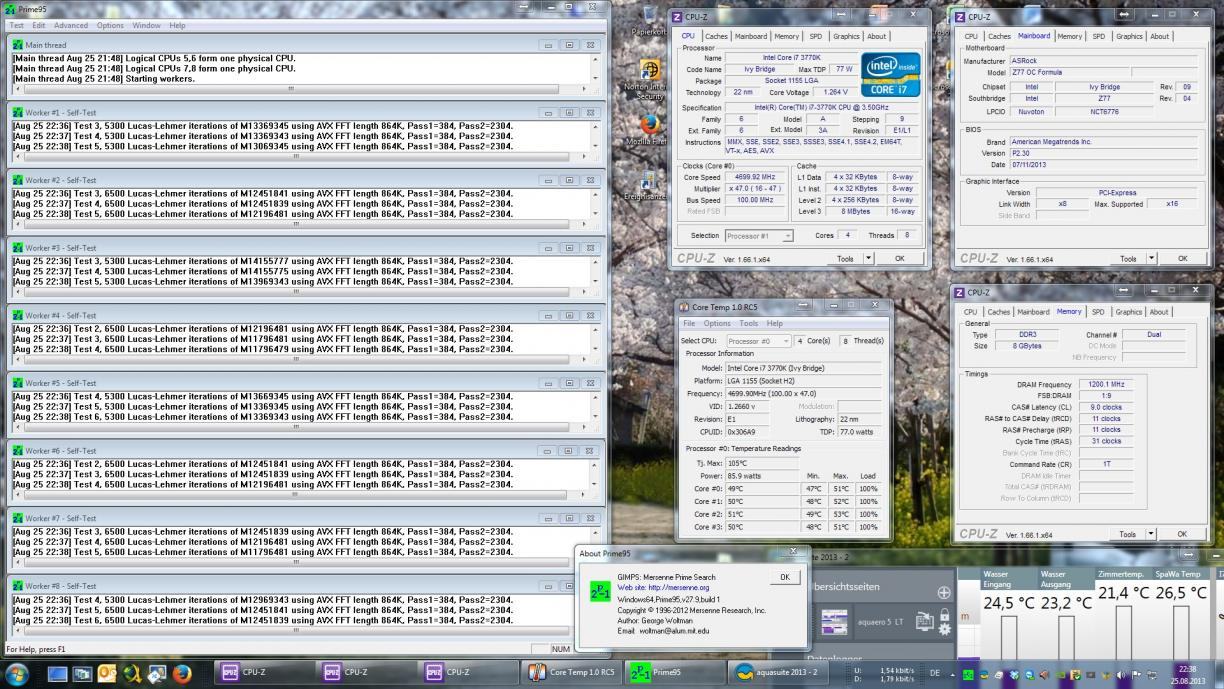Image resolution: width=1224 pixels, height=689 pixels.
Task: Switch to Caches tab in CPU-Z processor window
Action: [714, 36]
